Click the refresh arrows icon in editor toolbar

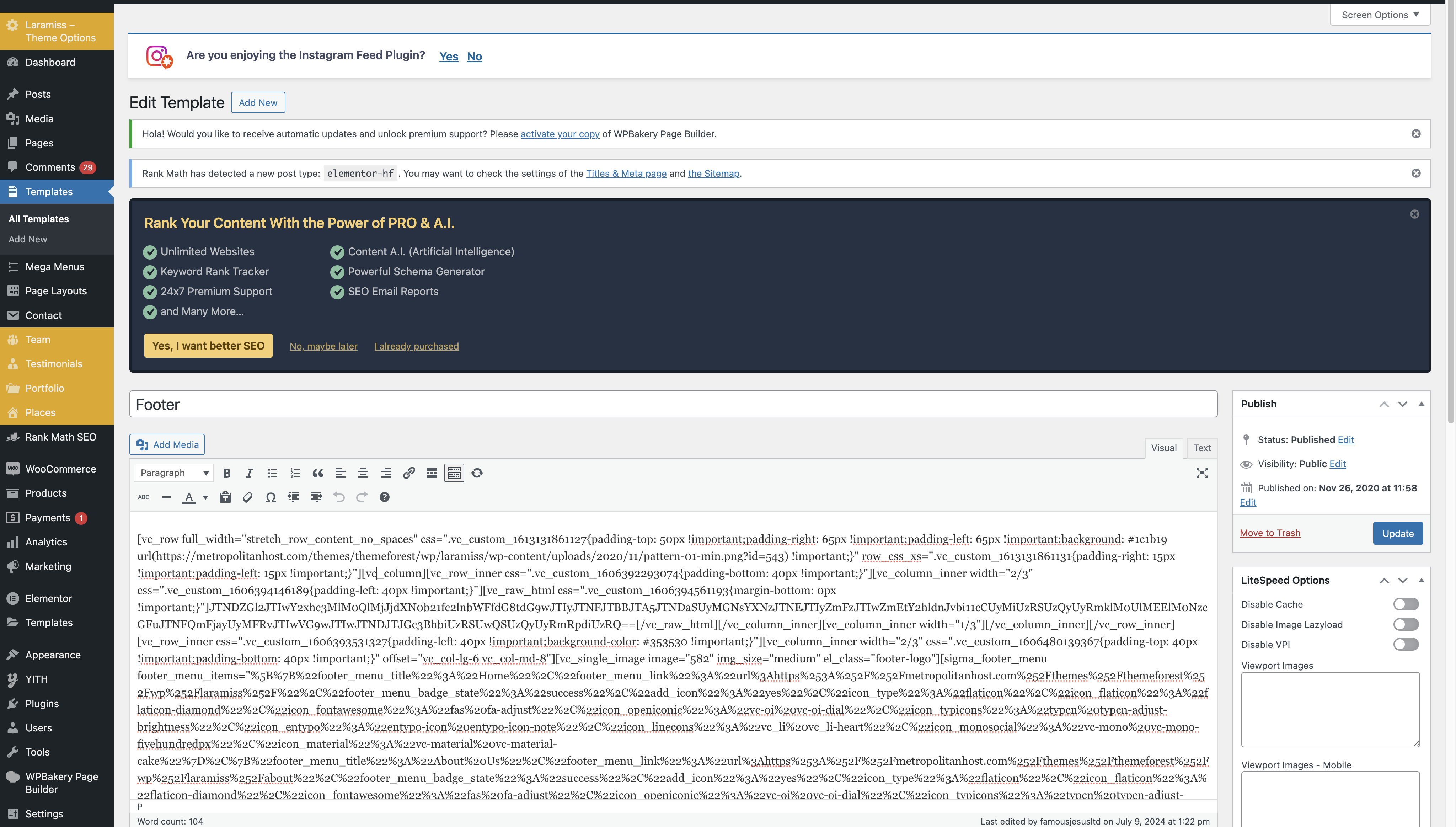477,473
